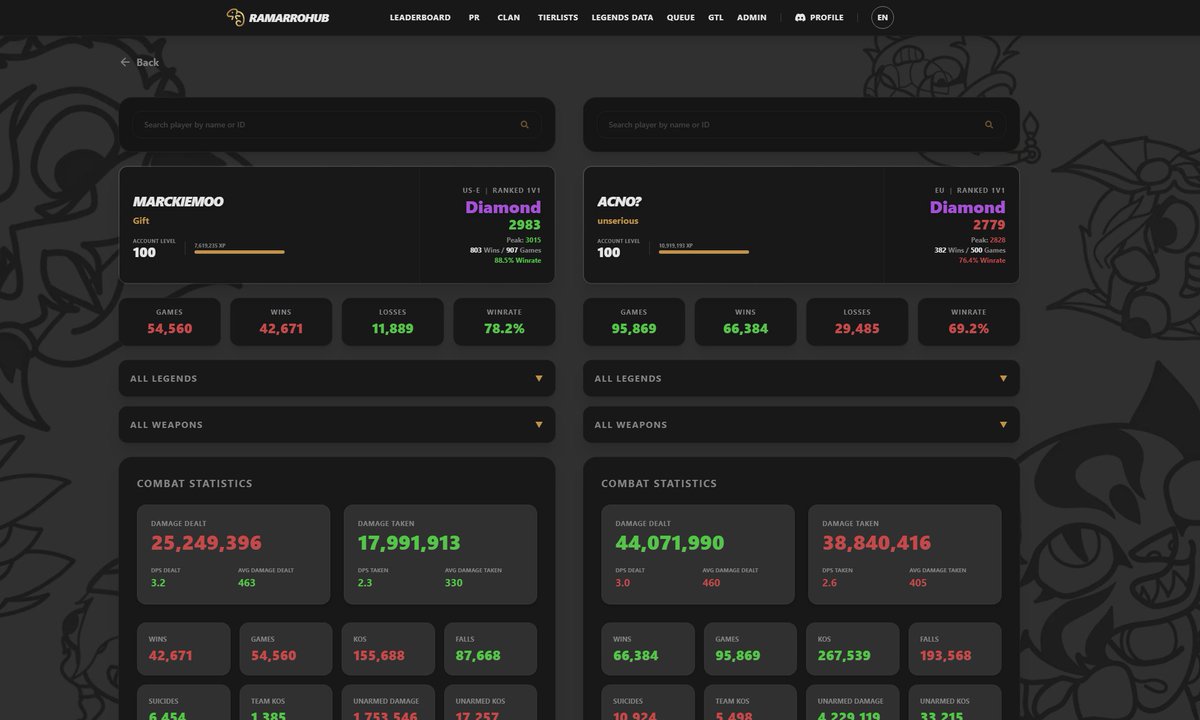Image resolution: width=1200 pixels, height=720 pixels.
Task: Click Diamond rank 2779 rating
Action: point(989,225)
